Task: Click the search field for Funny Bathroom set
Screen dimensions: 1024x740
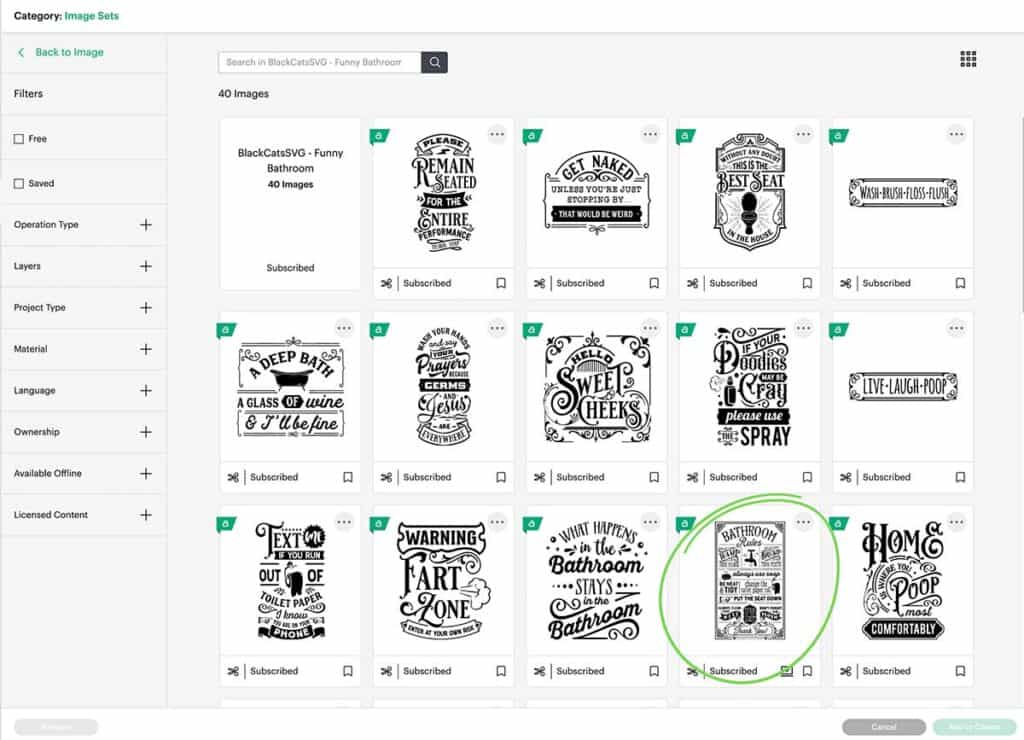Action: [319, 62]
